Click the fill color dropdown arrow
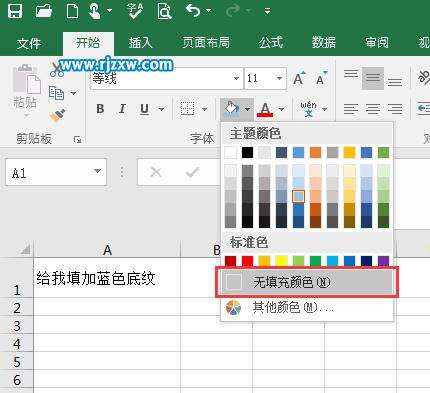 point(247,109)
